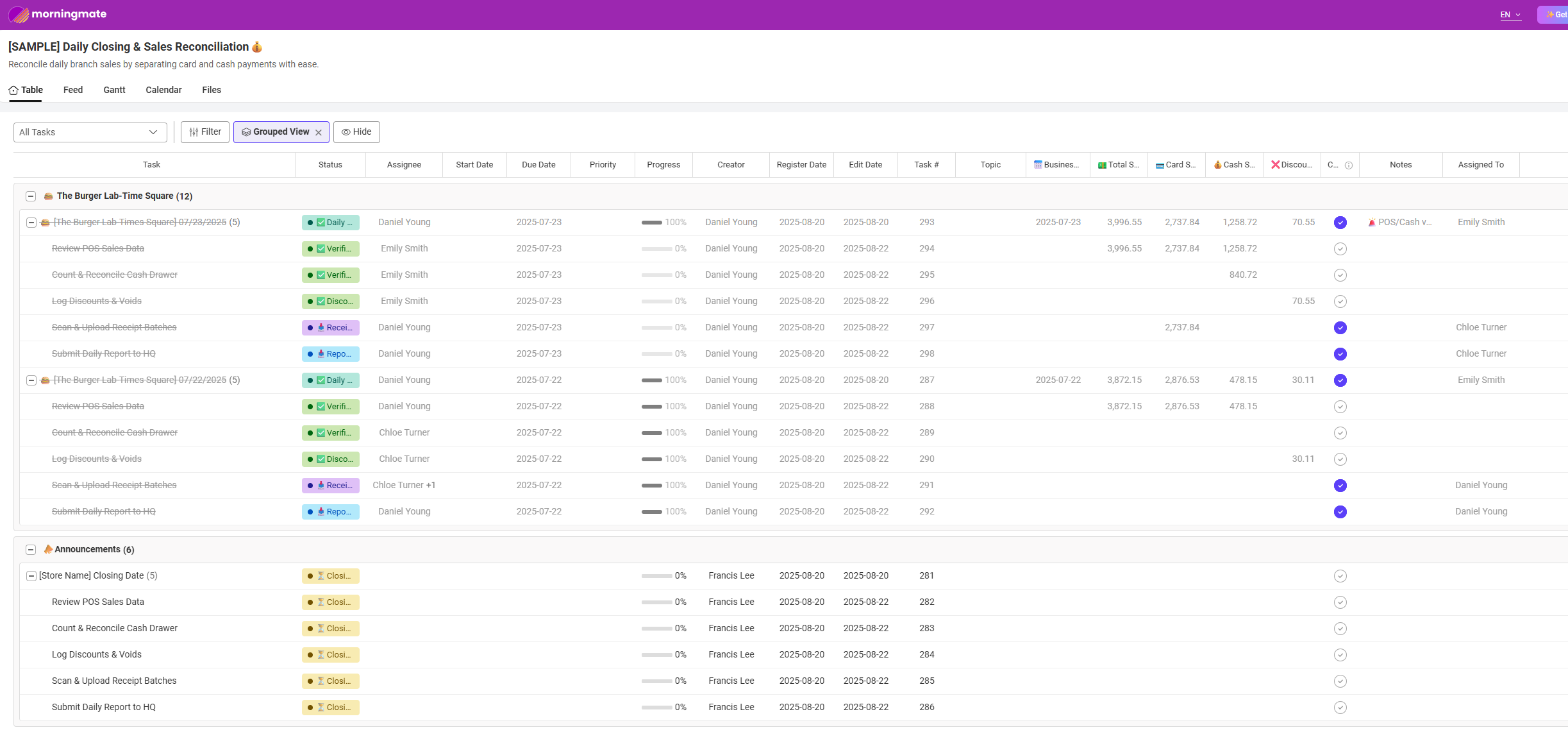Close the Grouped View filter chip
Image resolution: width=1568 pixels, height=730 pixels.
pos(319,133)
